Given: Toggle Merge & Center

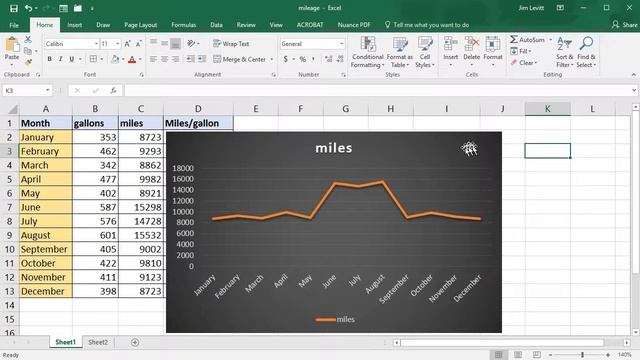Looking at the screenshot, I should [x=240, y=59].
